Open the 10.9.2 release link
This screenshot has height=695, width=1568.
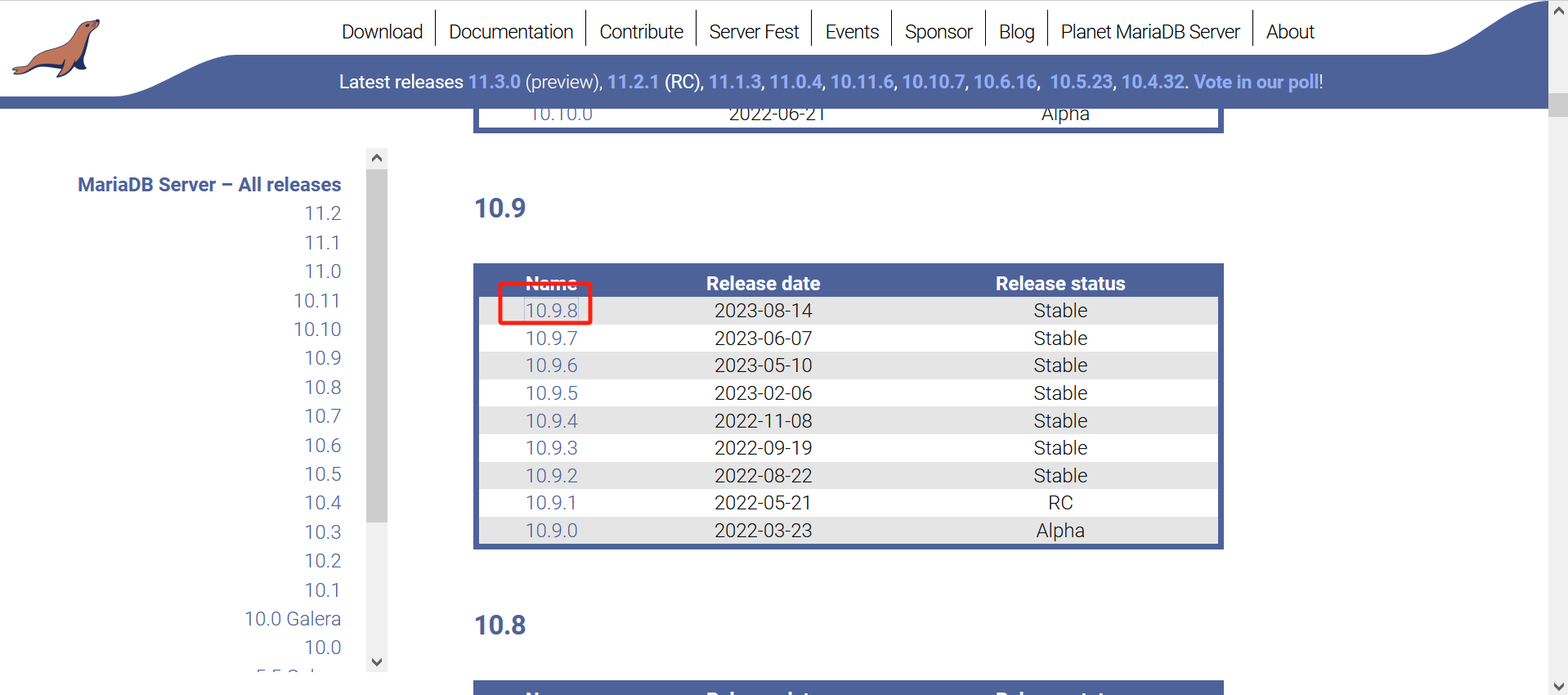click(552, 476)
